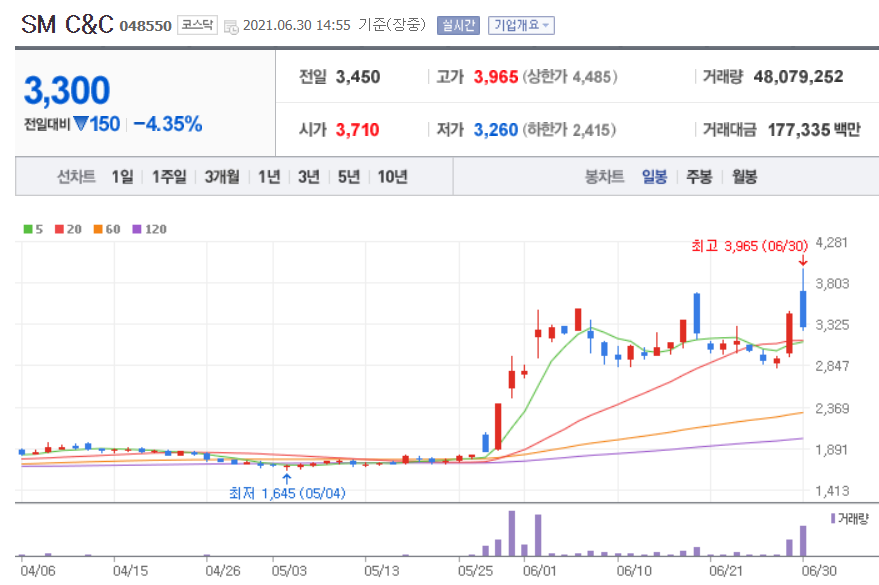Click the SM C&C stock name
The image size is (879, 585).
click(x=67, y=25)
